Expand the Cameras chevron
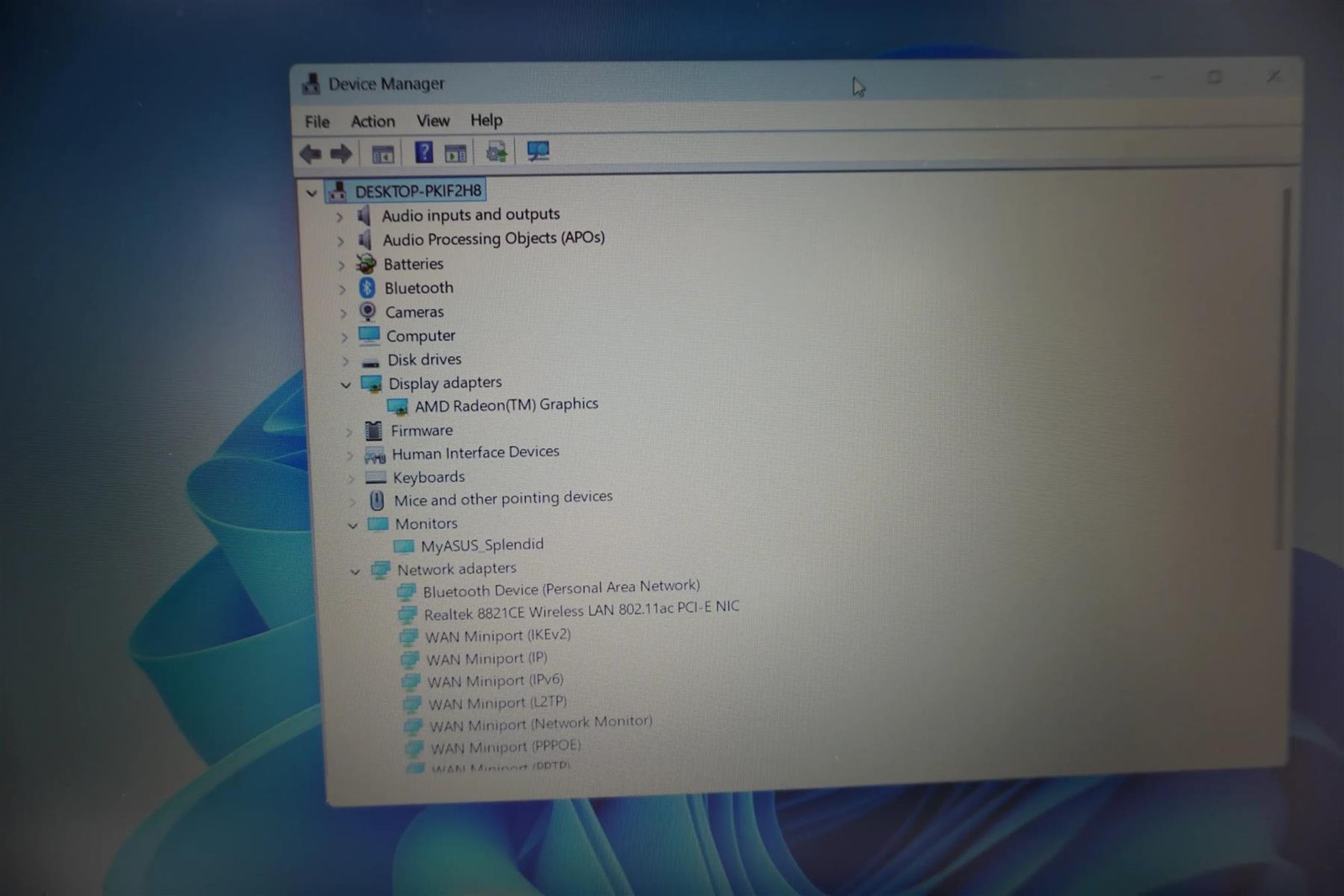The width and height of the screenshot is (1344, 896). click(x=343, y=313)
